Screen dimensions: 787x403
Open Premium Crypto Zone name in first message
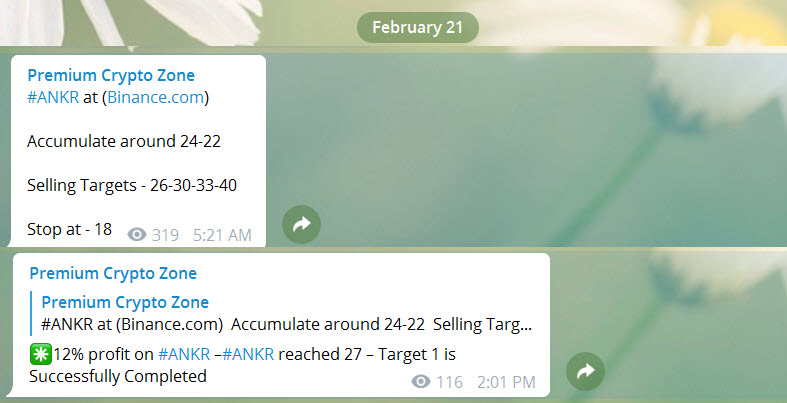[111, 75]
